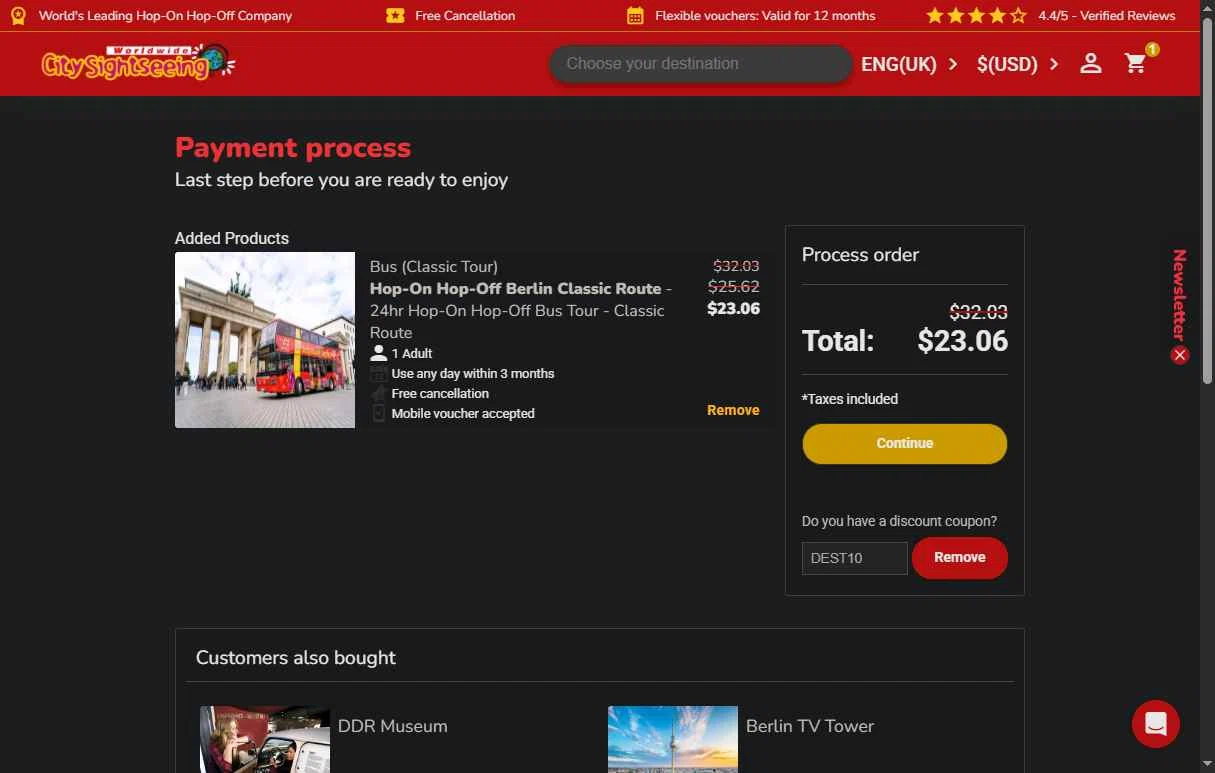
Task: Click the Total $23.06 amount
Action: (x=963, y=341)
